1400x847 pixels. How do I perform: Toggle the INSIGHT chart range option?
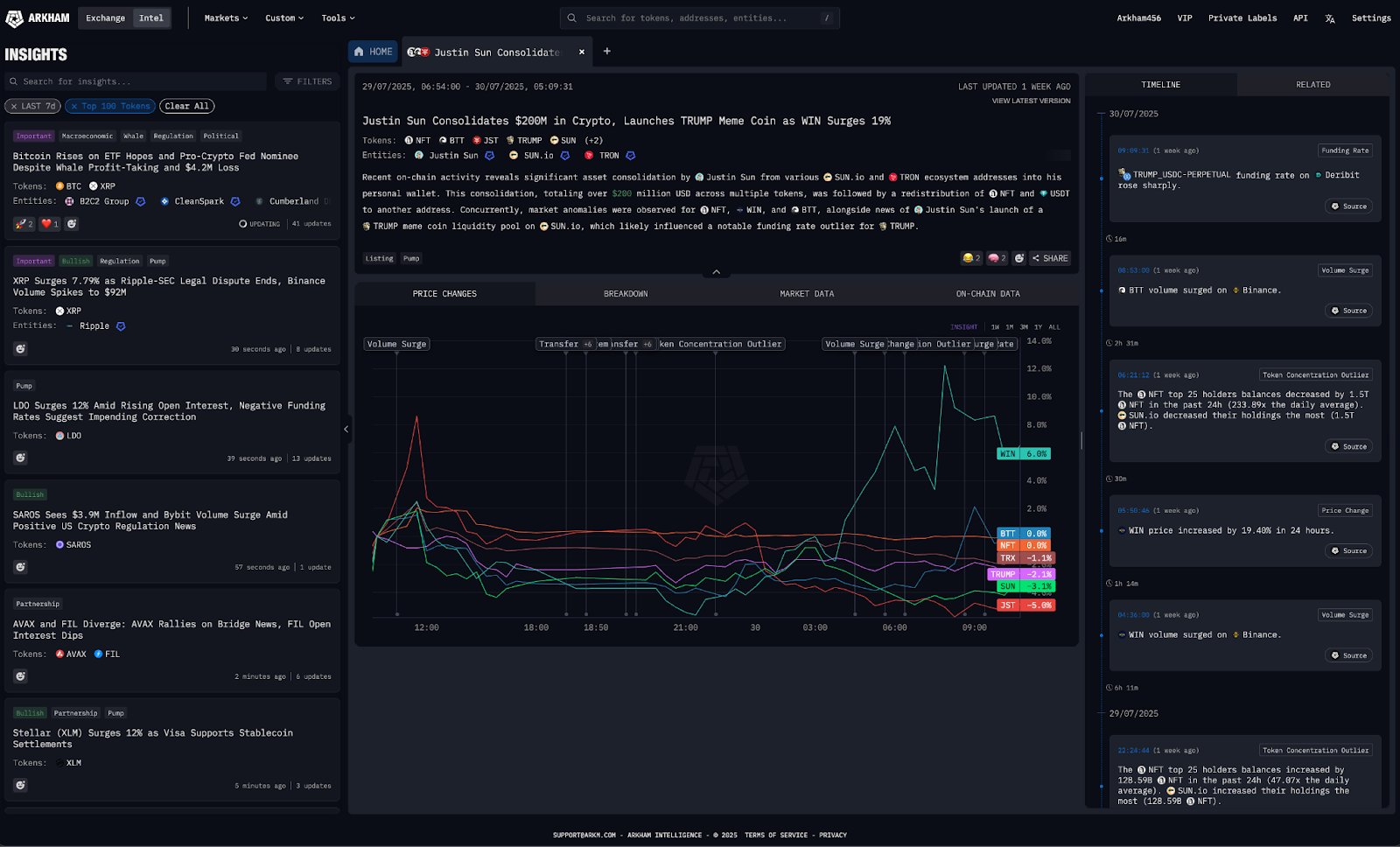(x=964, y=327)
